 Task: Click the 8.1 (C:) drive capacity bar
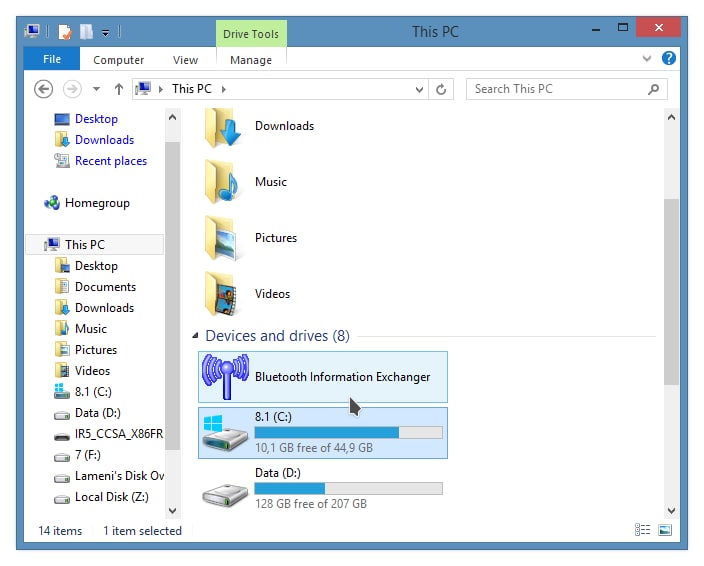pos(348,433)
